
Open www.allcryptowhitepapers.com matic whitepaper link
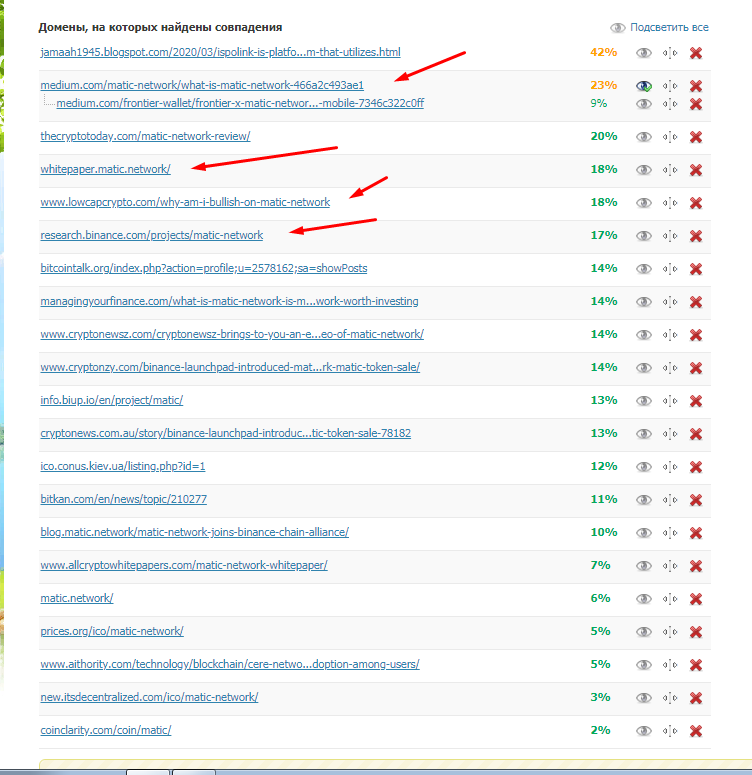tap(184, 565)
